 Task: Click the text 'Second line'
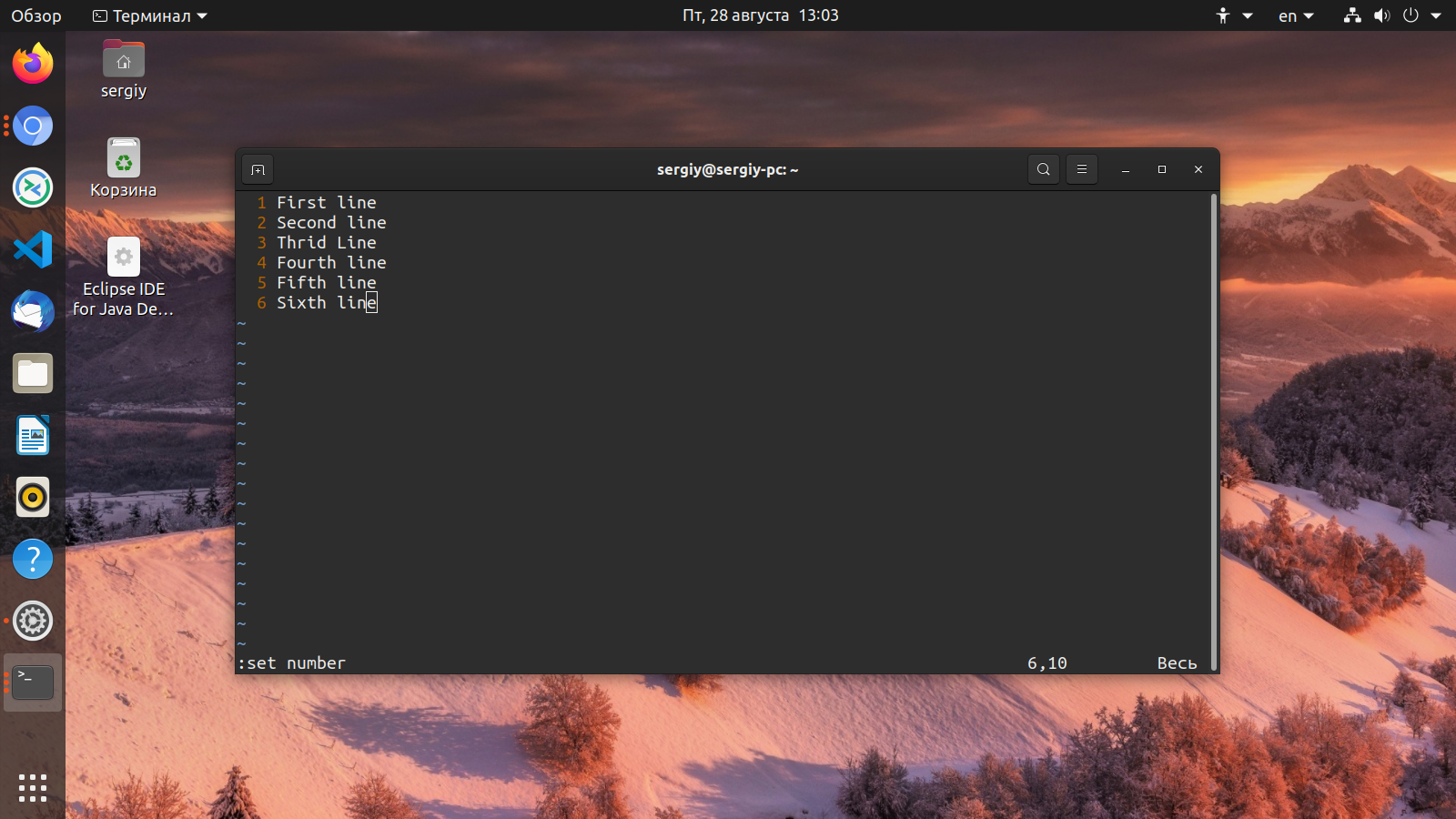click(331, 222)
